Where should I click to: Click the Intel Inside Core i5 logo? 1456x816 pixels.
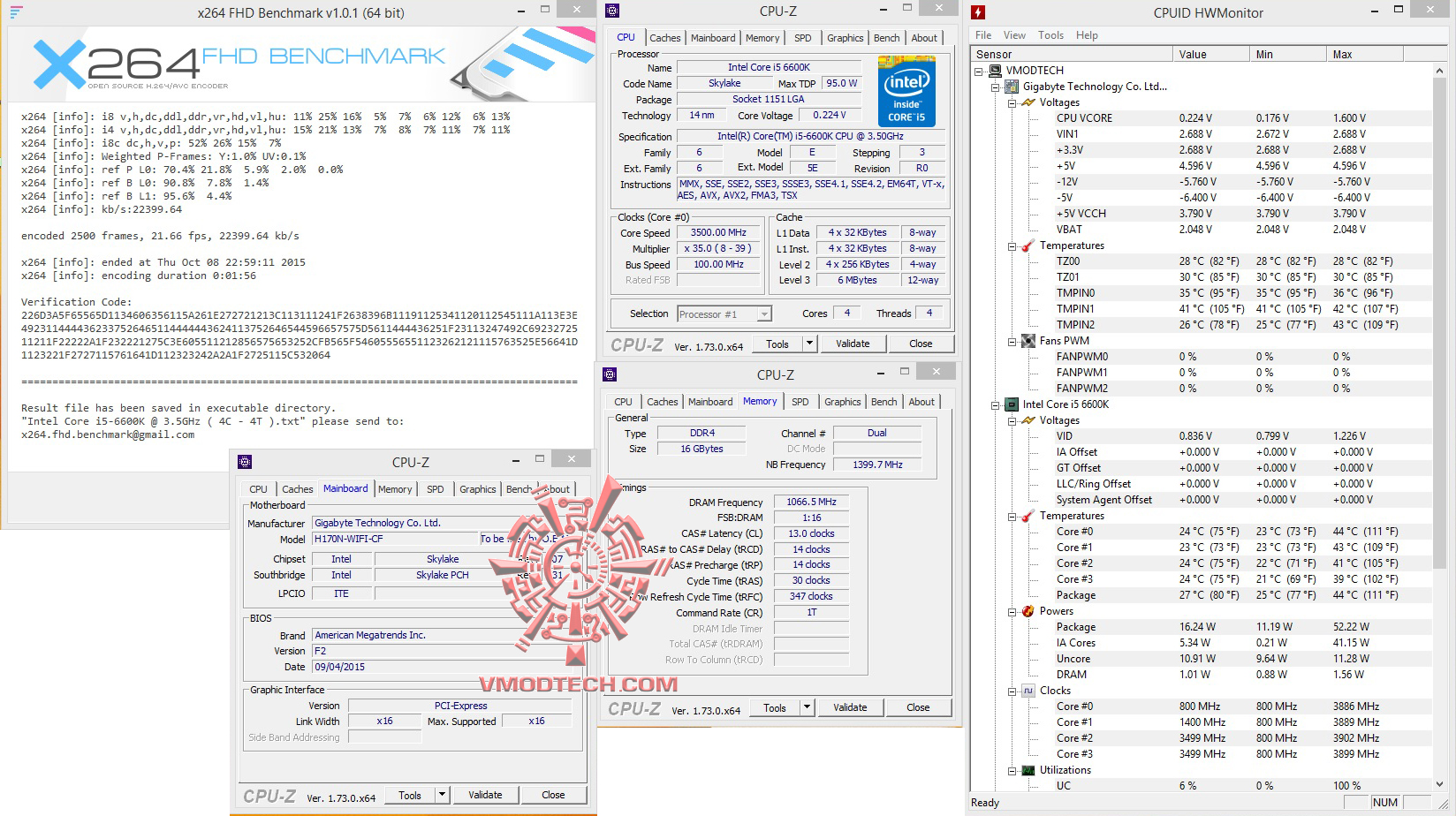coord(906,91)
